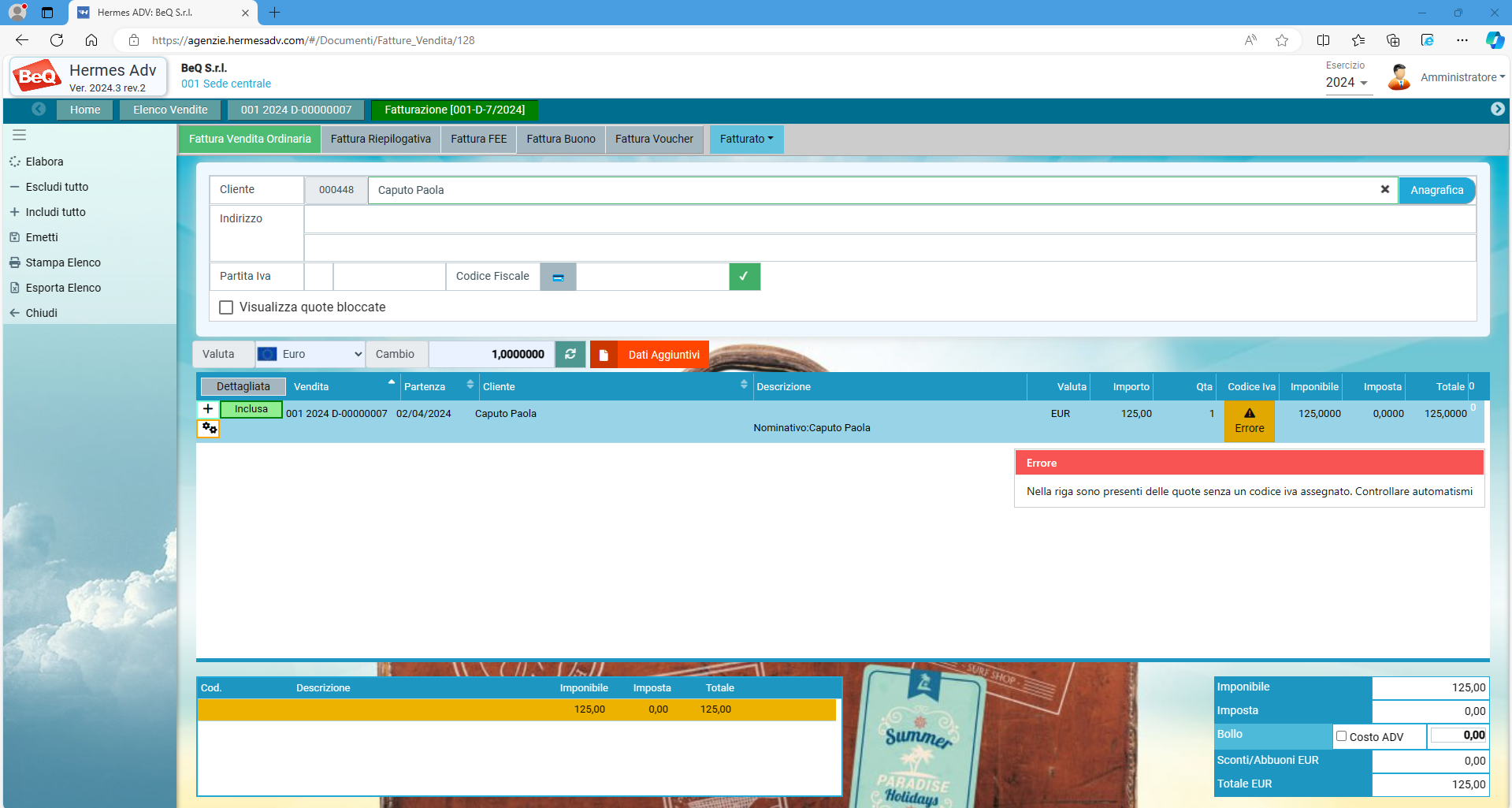Check the Costo ADV checkbox
This screenshot has height=808, width=1512.
[x=1341, y=736]
